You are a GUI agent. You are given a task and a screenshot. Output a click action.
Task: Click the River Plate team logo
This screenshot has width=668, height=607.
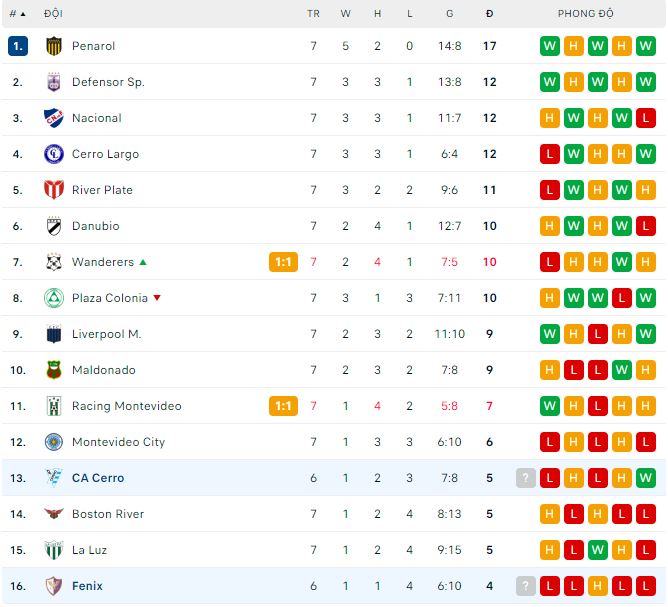pyautogui.click(x=54, y=190)
